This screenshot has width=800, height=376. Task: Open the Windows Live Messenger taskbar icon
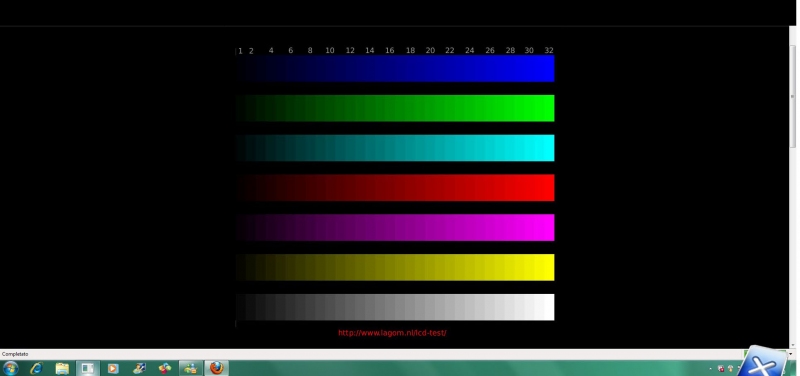(x=190, y=368)
